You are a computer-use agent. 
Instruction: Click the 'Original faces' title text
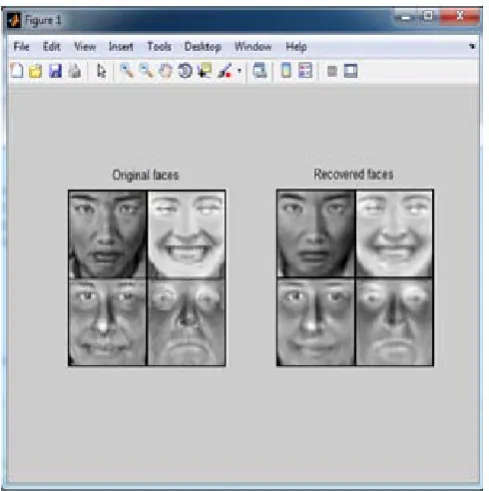point(146,175)
